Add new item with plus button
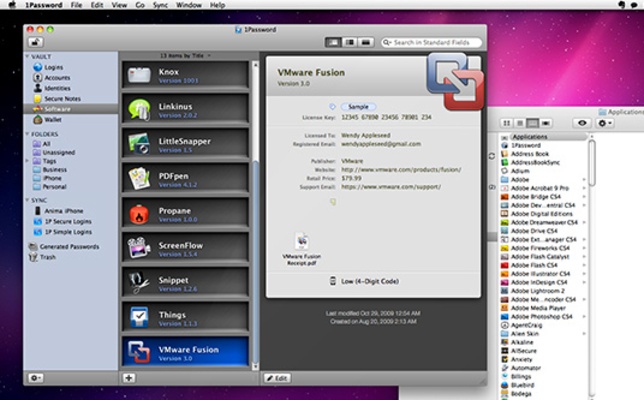Viewport: 644px width, 400px height. [x=129, y=378]
